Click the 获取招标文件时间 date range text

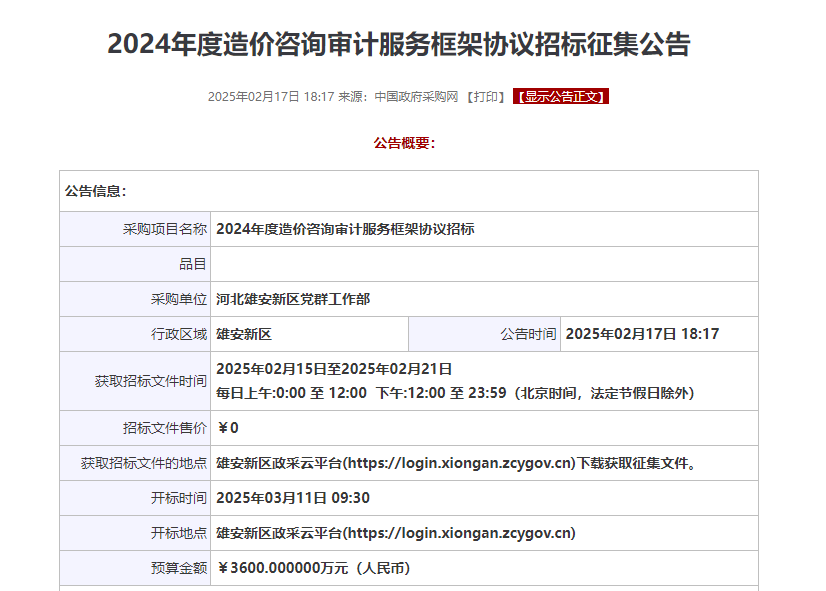(x=338, y=371)
